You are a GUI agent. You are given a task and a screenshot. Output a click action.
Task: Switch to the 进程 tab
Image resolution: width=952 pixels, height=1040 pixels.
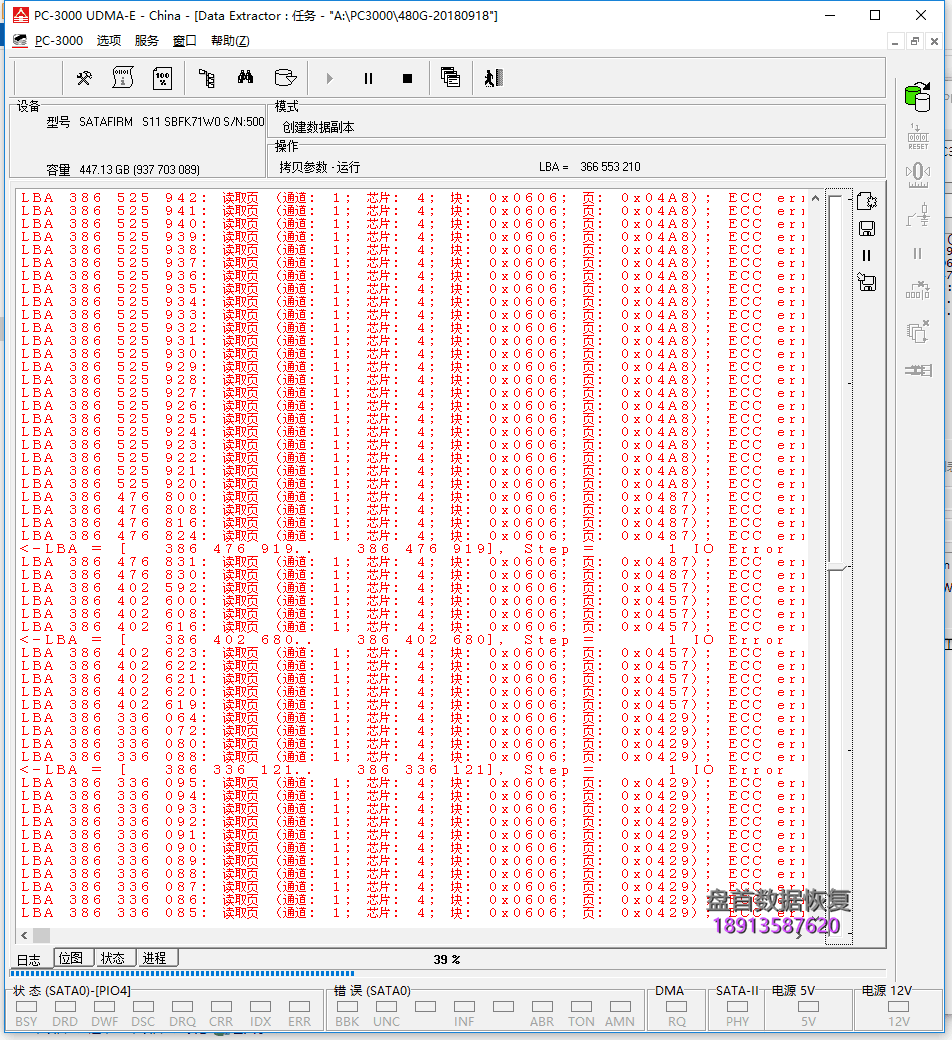[154, 958]
